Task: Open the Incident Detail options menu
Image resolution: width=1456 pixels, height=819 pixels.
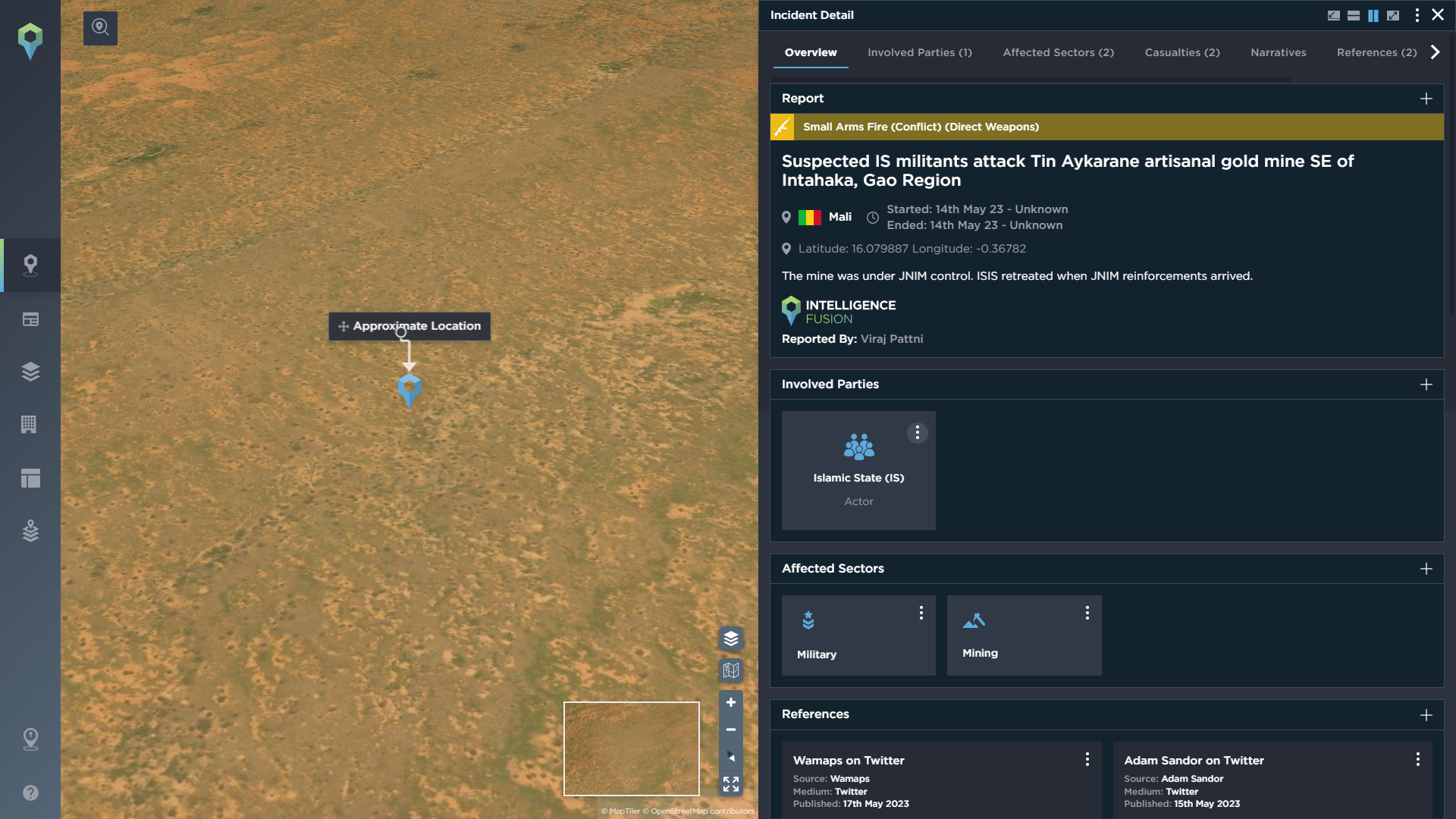Action: point(1417,15)
